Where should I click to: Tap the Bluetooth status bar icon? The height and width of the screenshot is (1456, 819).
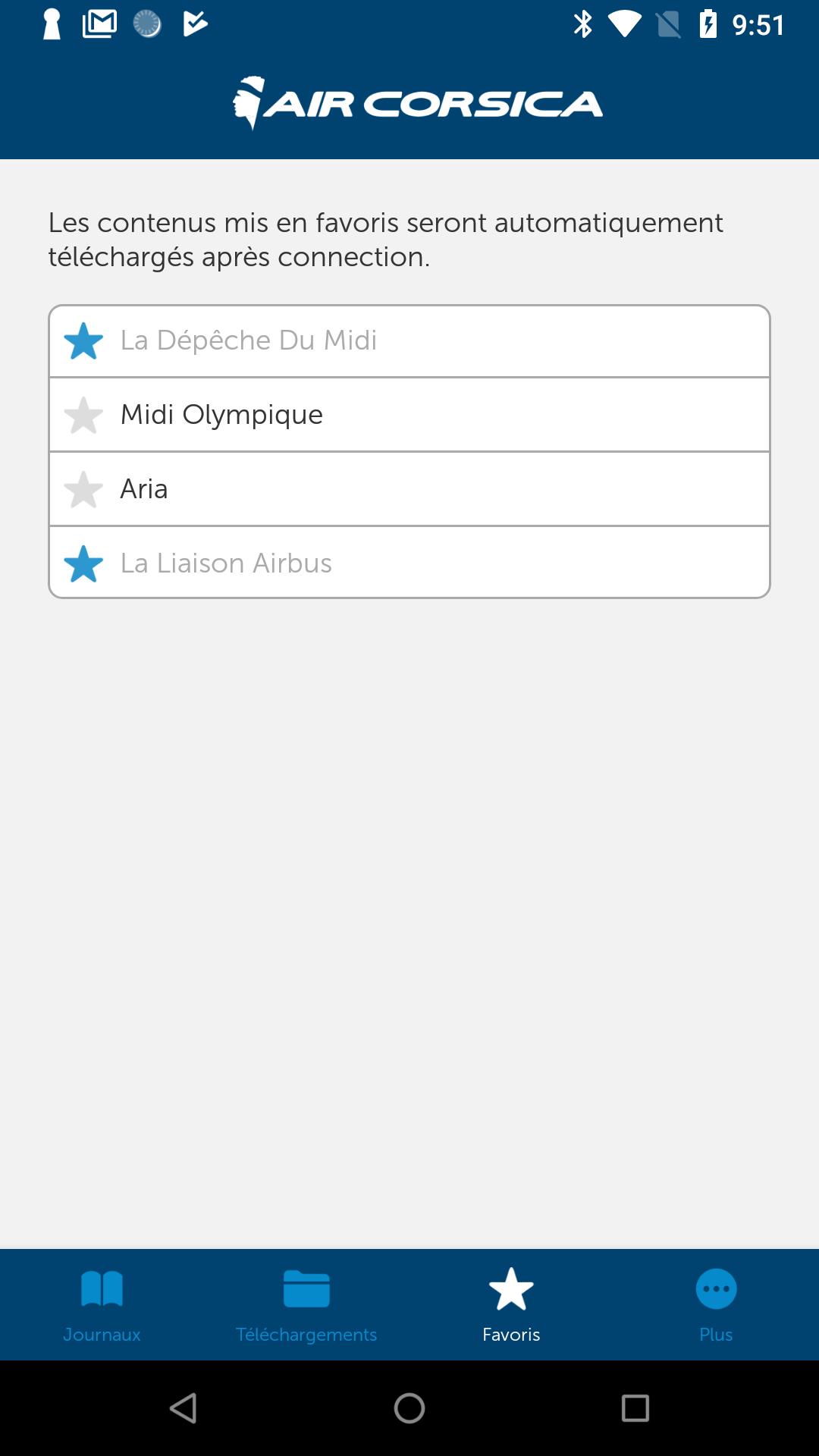[x=582, y=24]
